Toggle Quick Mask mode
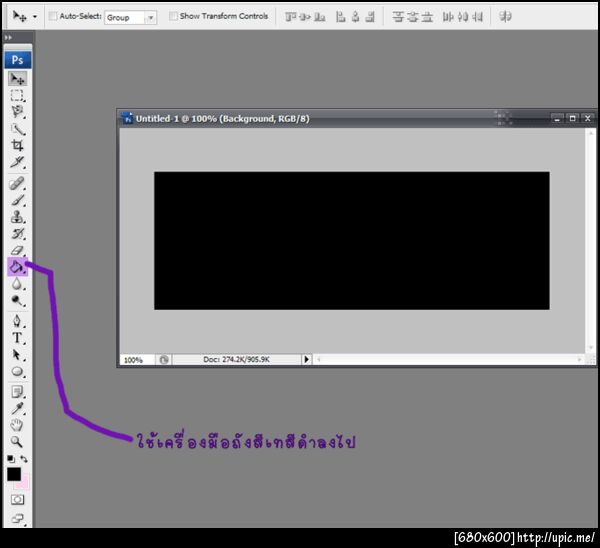This screenshot has height=548, width=600. (17, 499)
